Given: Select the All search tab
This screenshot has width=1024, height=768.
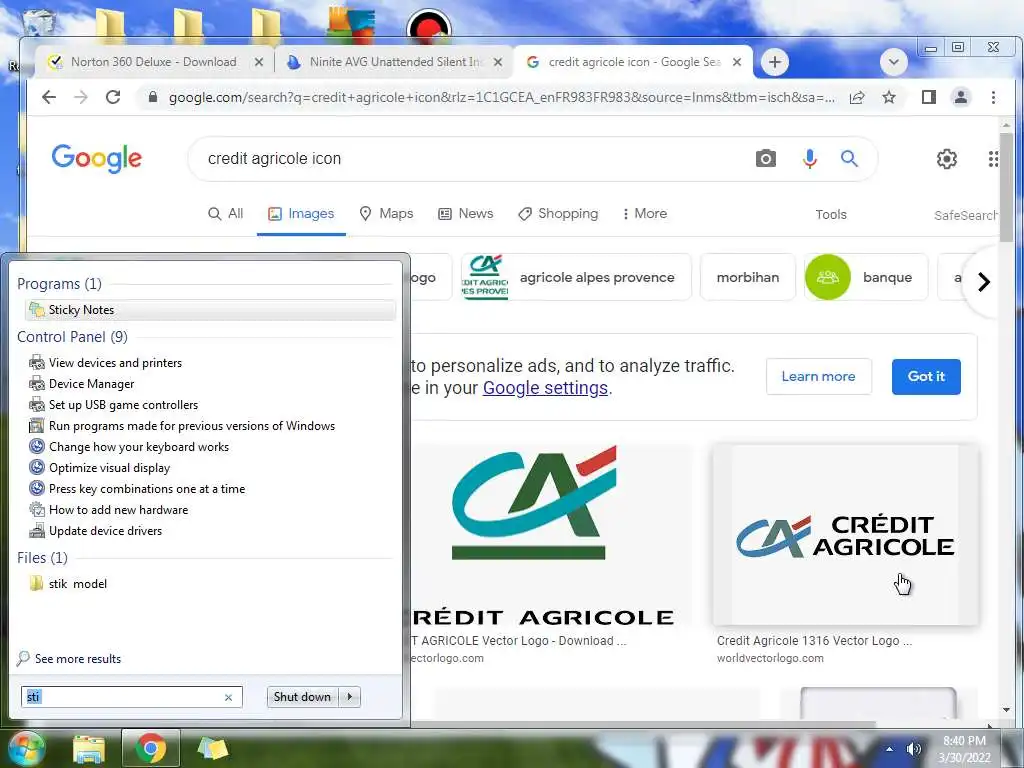Looking at the screenshot, I should click(x=225, y=214).
